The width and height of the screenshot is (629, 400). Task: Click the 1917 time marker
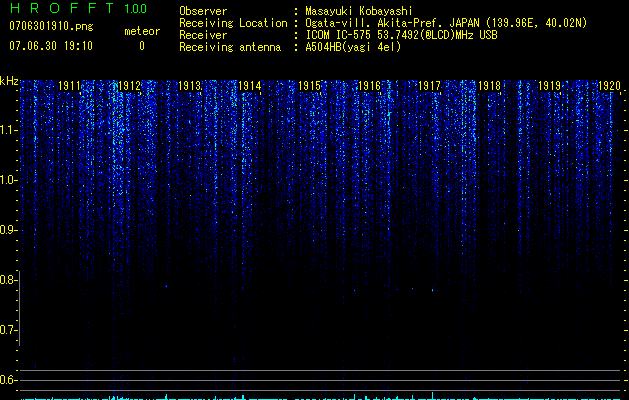click(x=429, y=86)
